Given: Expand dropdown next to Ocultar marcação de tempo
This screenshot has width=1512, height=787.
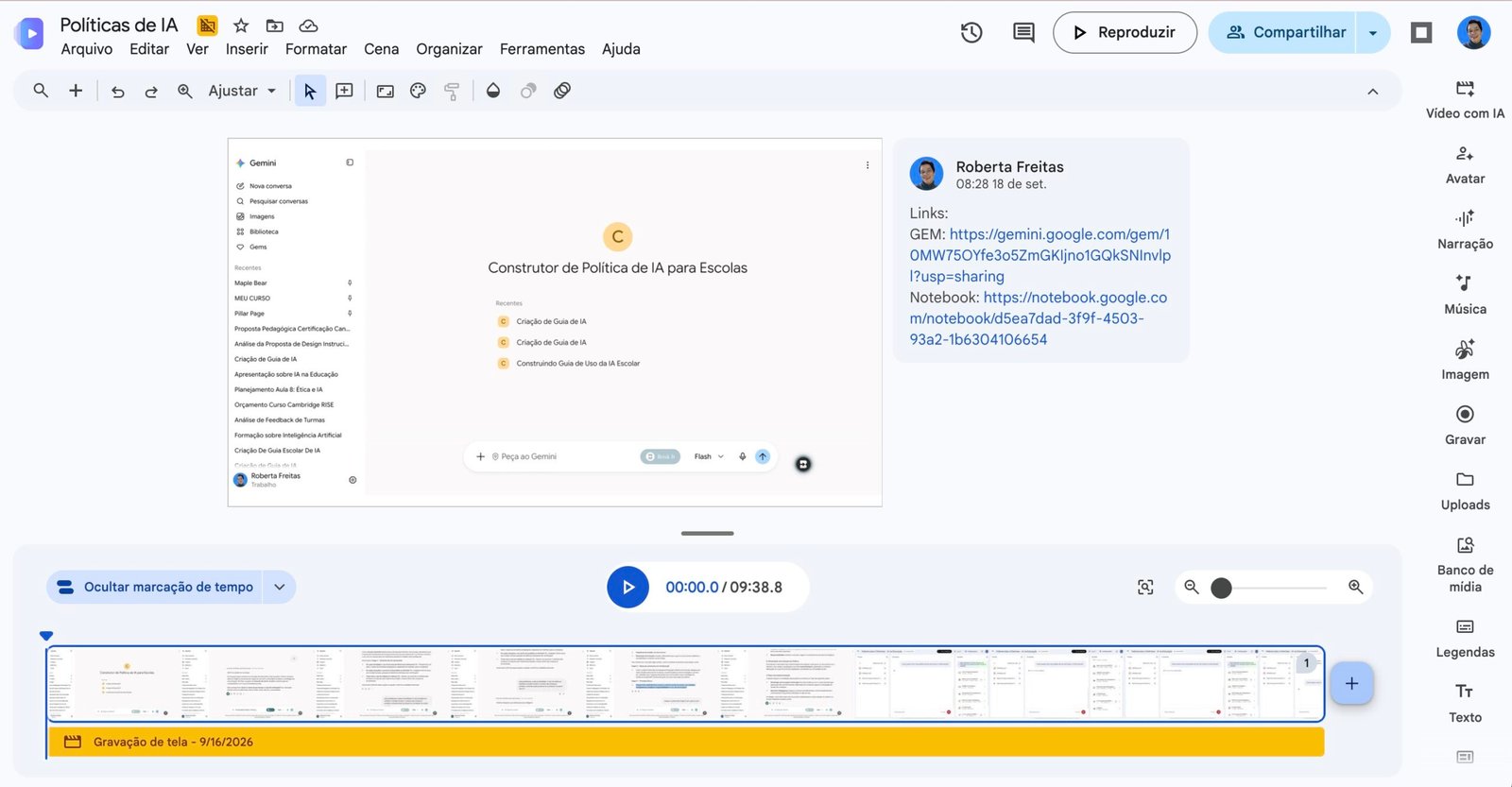Looking at the screenshot, I should click(280, 587).
